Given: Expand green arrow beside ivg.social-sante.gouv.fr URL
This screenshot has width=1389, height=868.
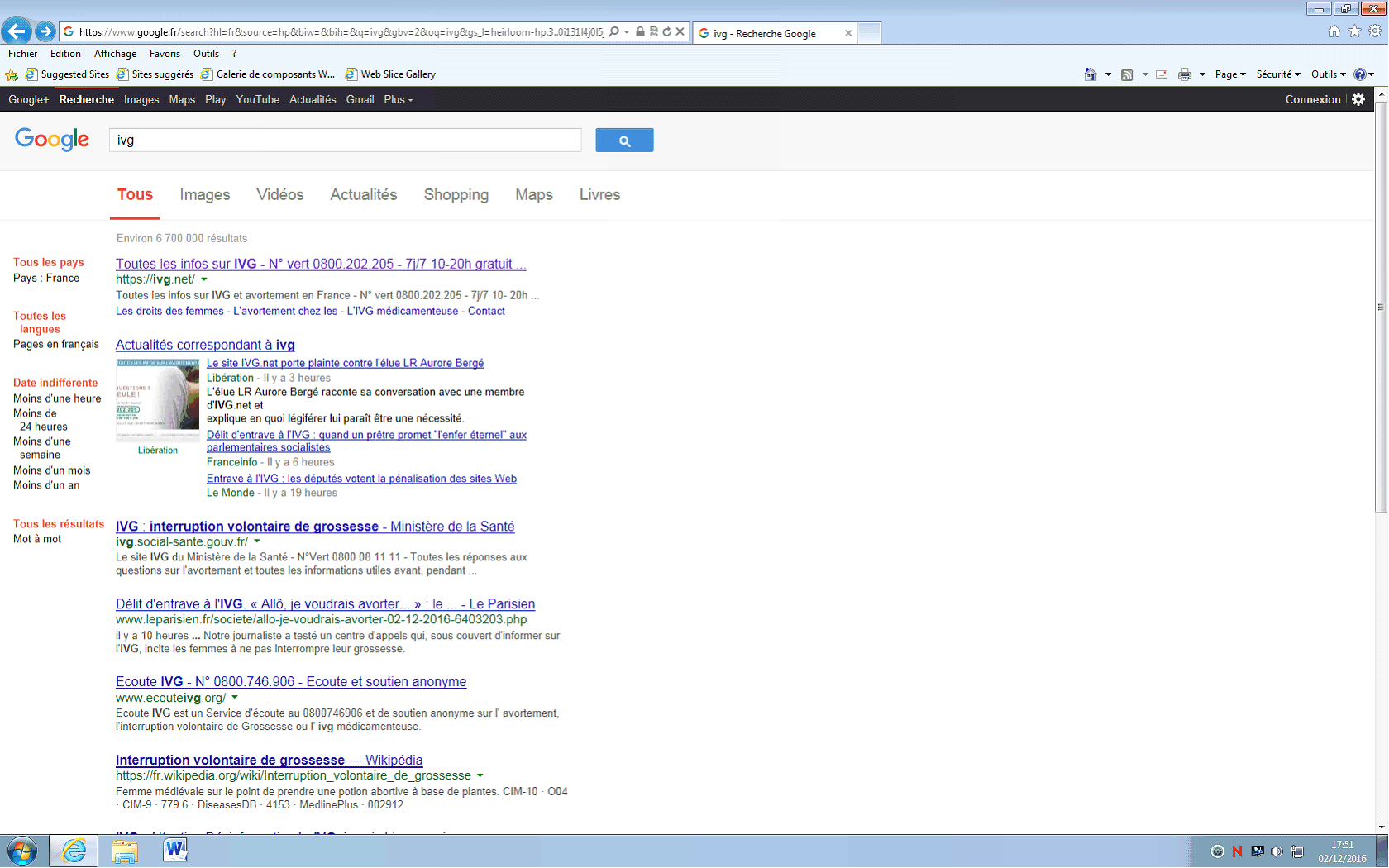Looking at the screenshot, I should click(257, 541).
